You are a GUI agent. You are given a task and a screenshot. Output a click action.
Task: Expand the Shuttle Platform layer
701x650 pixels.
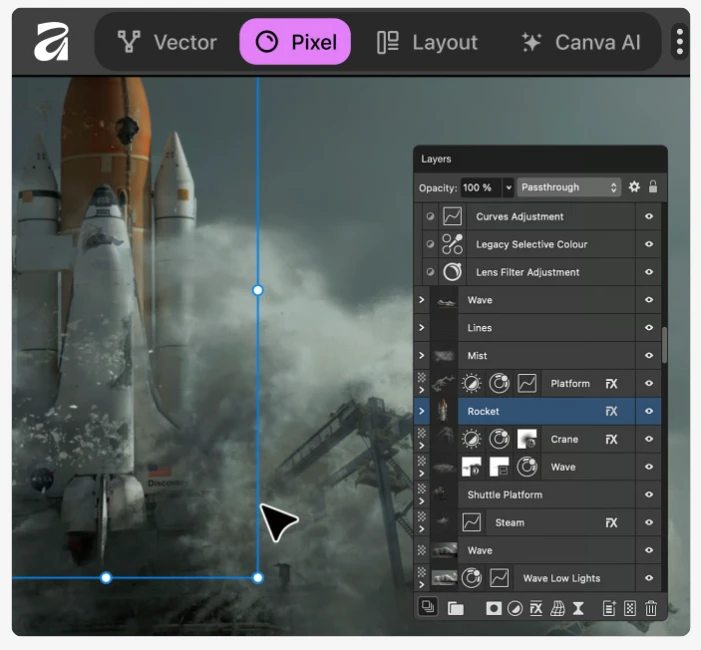(x=422, y=501)
